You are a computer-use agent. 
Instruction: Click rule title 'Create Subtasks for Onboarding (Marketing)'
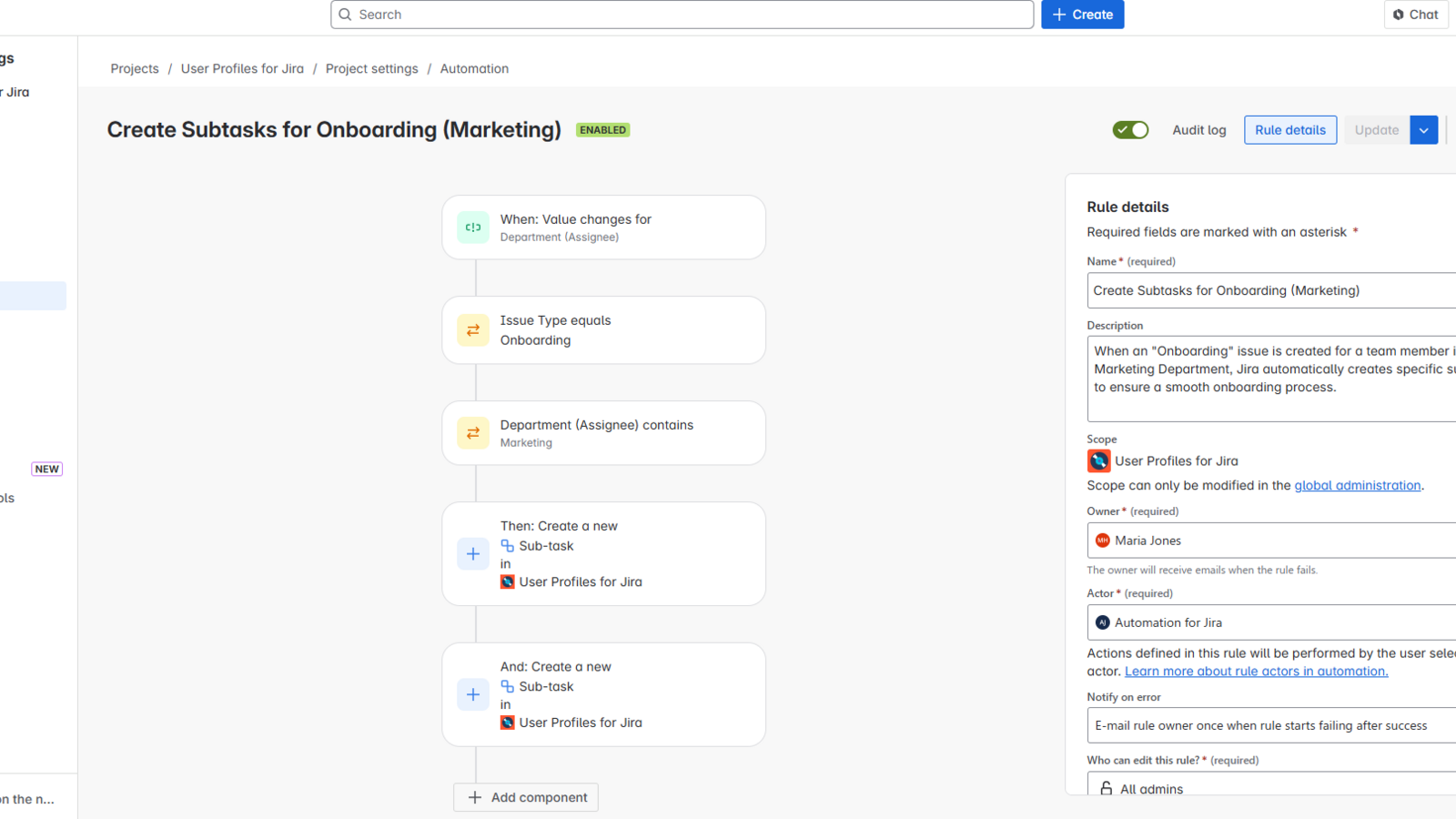(x=334, y=130)
